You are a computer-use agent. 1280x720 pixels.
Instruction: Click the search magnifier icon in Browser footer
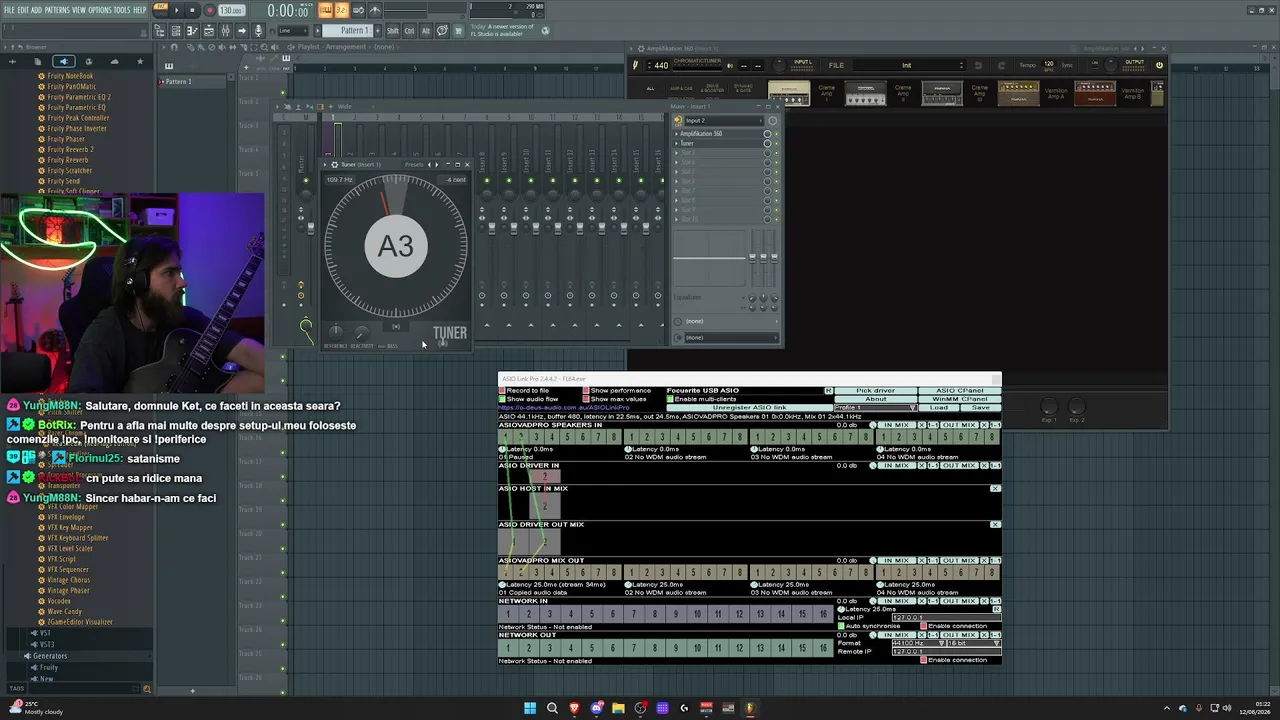click(x=147, y=689)
